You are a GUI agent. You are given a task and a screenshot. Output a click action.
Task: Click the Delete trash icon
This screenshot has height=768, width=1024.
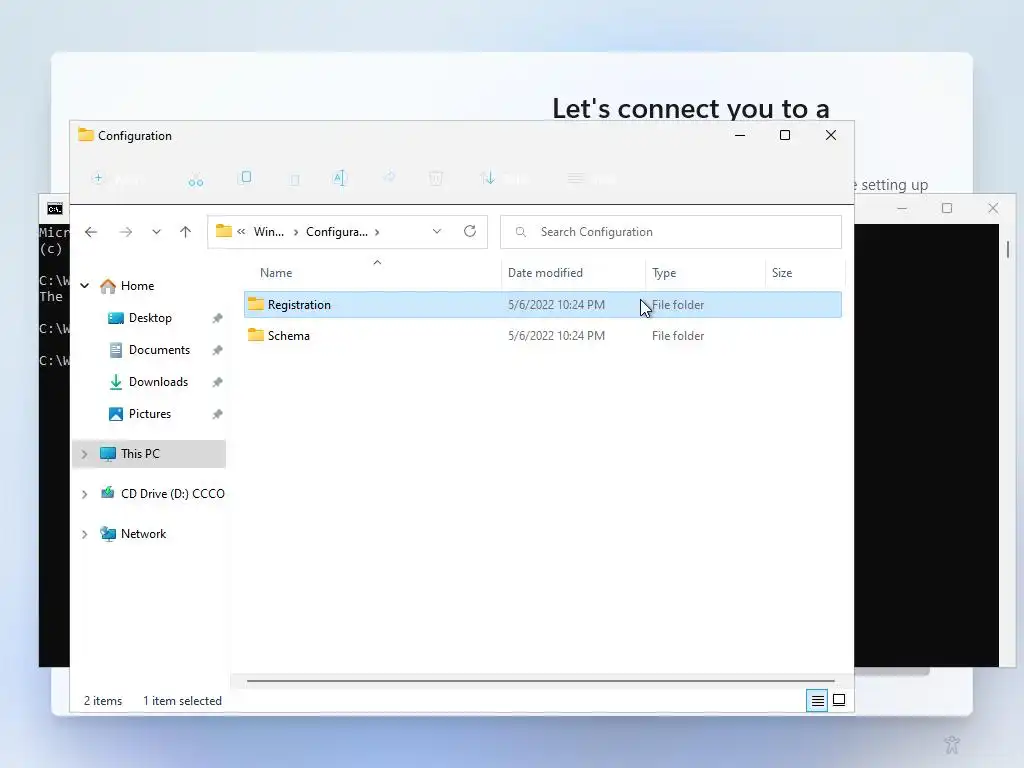(436, 178)
